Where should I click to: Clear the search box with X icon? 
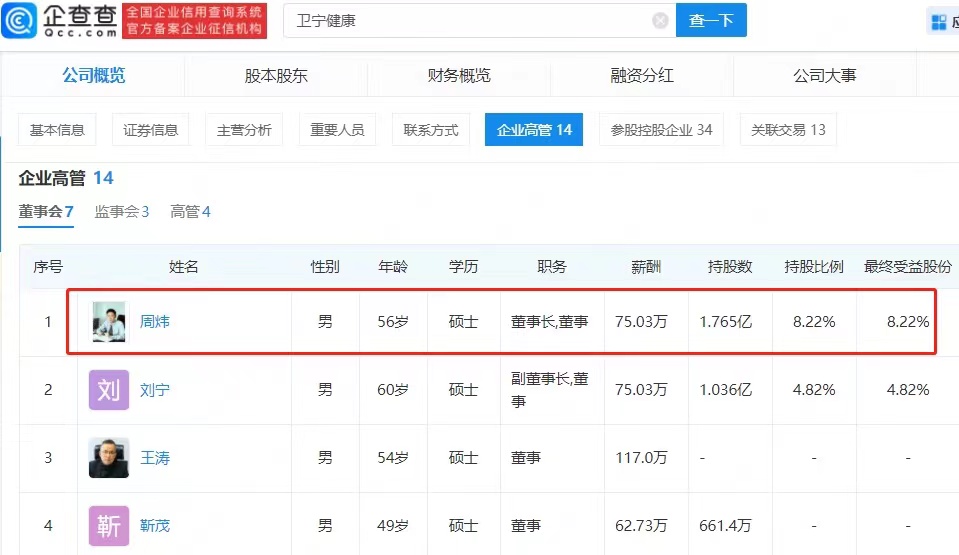(660, 21)
